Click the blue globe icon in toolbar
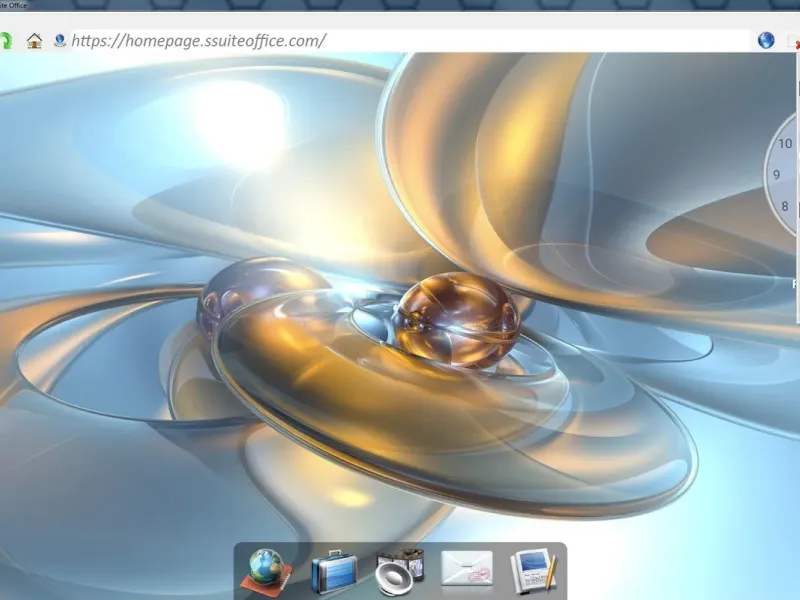The height and width of the screenshot is (600, 800). point(766,40)
